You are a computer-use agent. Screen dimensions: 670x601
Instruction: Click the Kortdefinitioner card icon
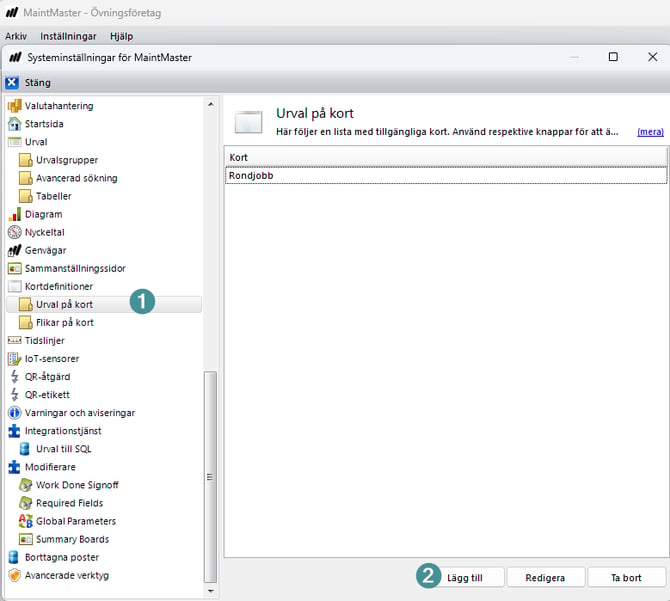(x=15, y=286)
